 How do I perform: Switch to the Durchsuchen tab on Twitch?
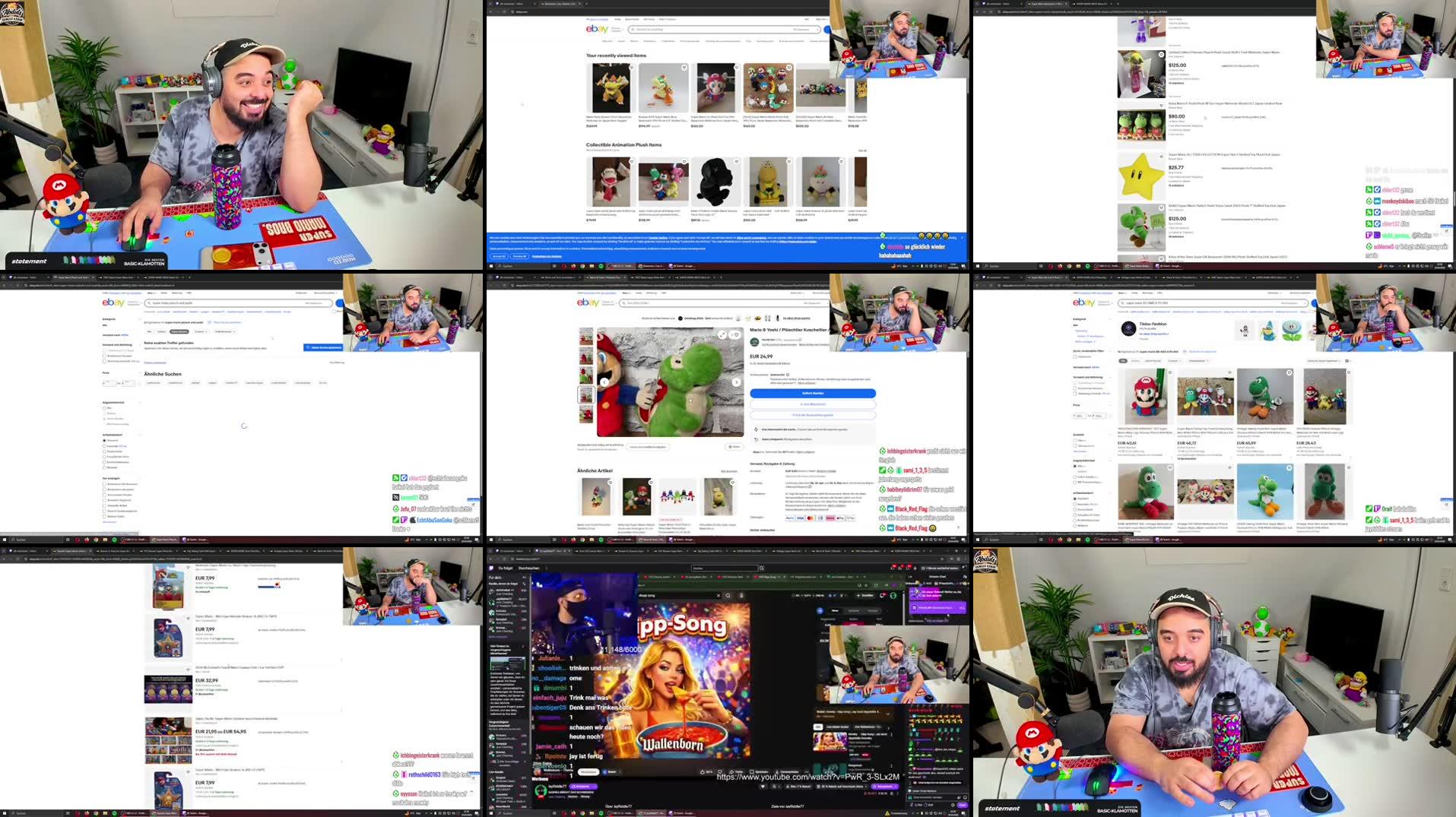pos(528,568)
